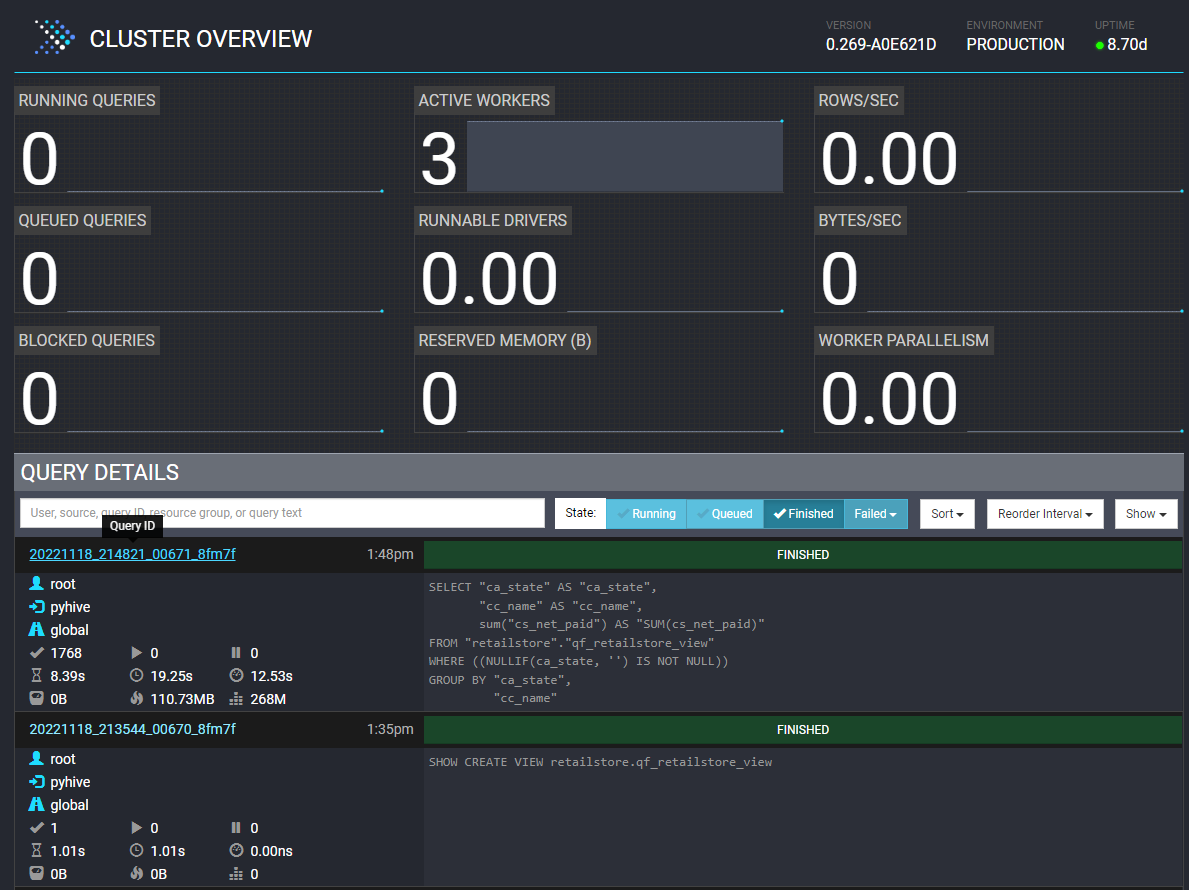Click the FINISHED progress bar for query 00670

pos(803,730)
